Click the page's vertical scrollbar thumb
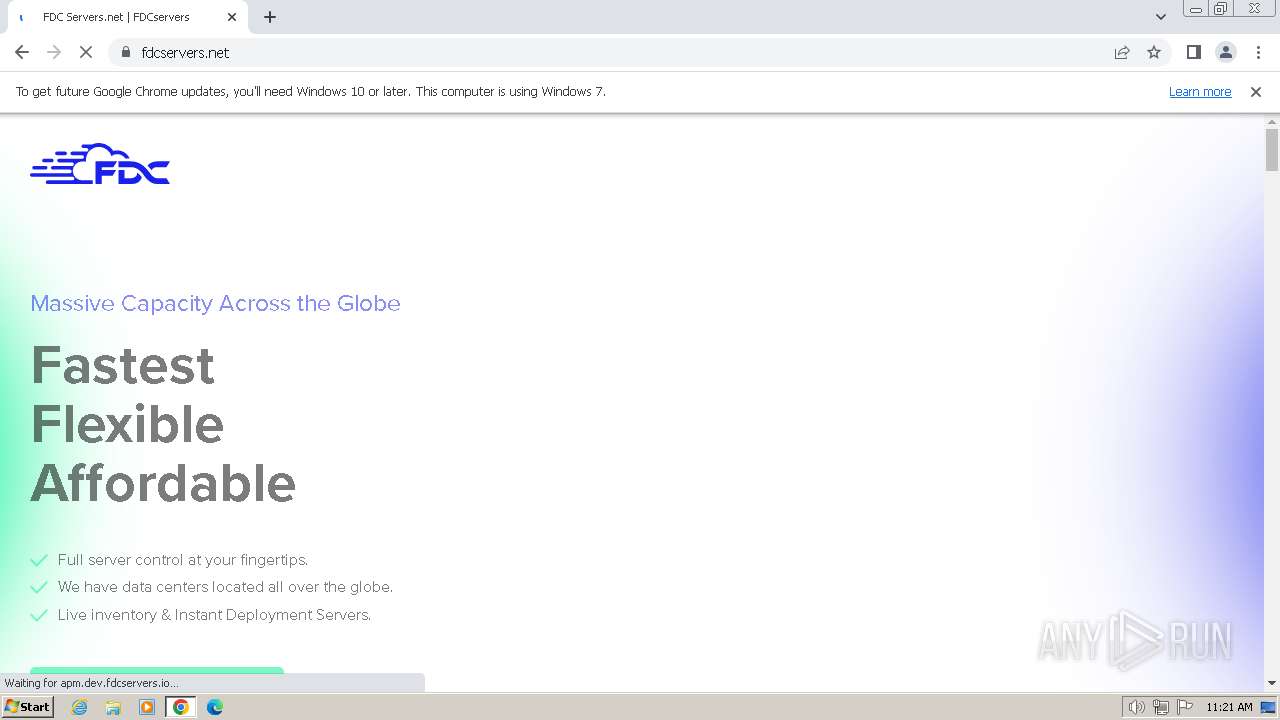Image resolution: width=1280 pixels, height=720 pixels. [x=1272, y=150]
